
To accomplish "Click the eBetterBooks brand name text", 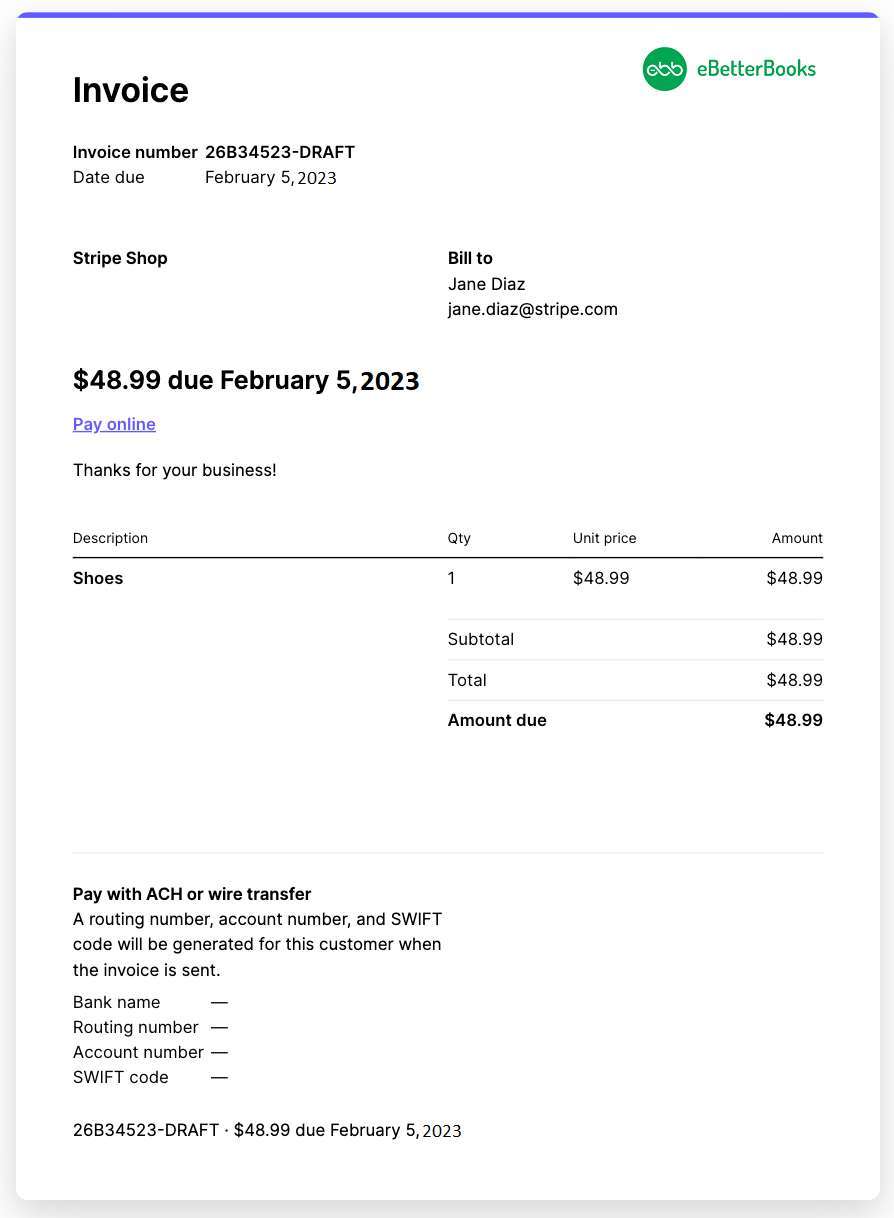I will click(756, 69).
